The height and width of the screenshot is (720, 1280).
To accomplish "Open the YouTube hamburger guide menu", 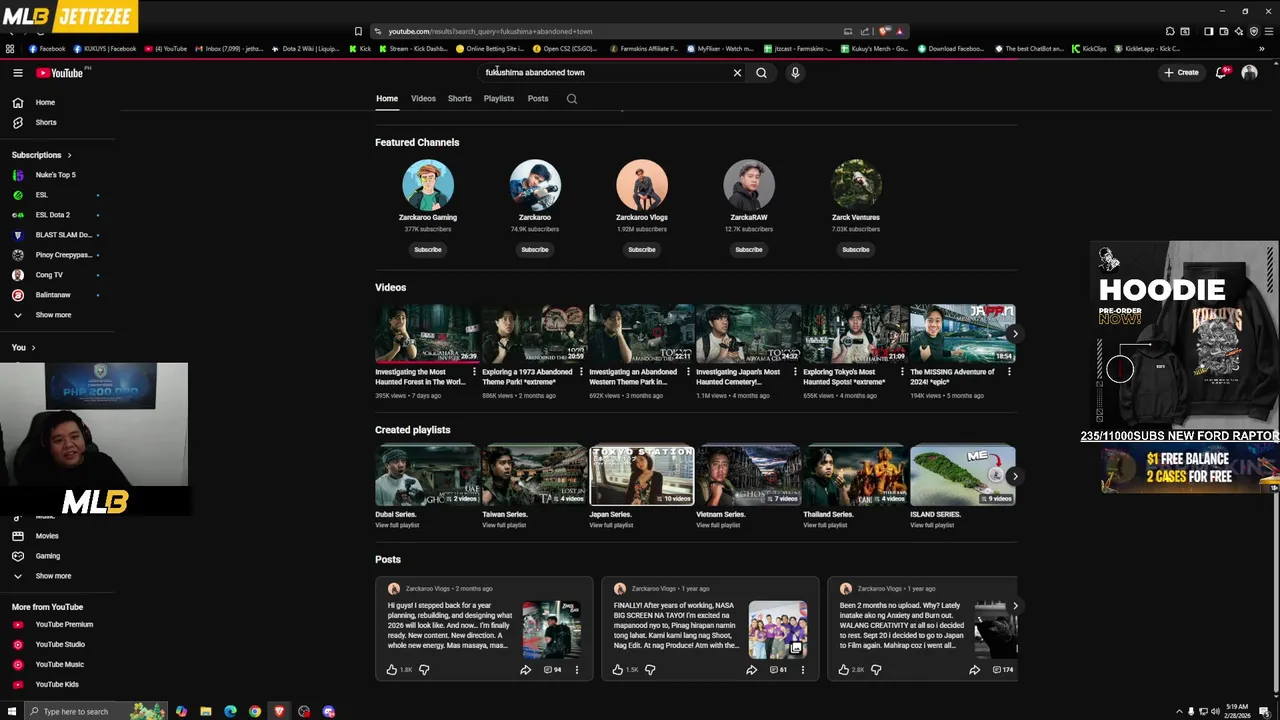I will 17,73.
